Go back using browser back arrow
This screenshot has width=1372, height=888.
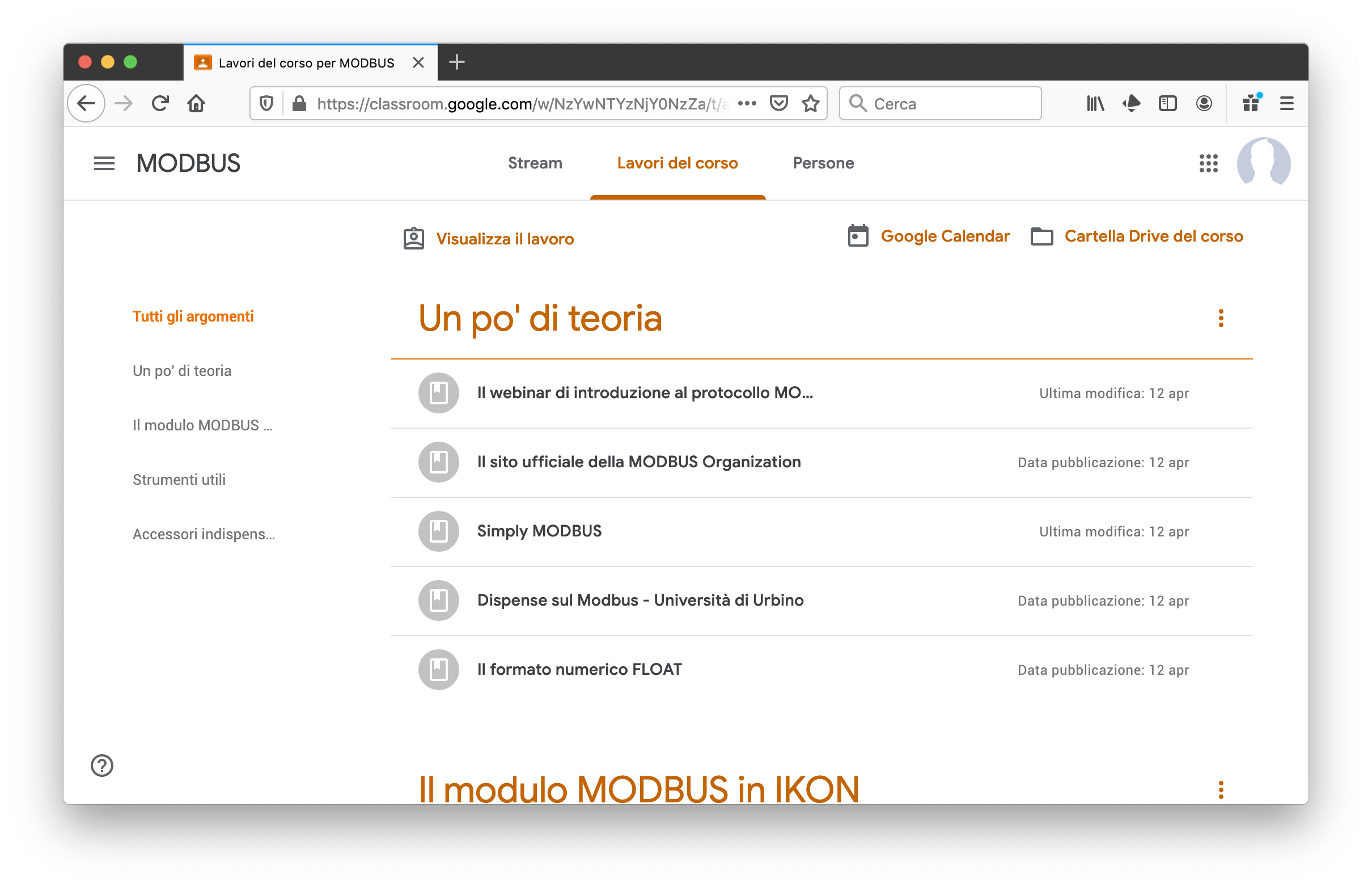(x=87, y=104)
